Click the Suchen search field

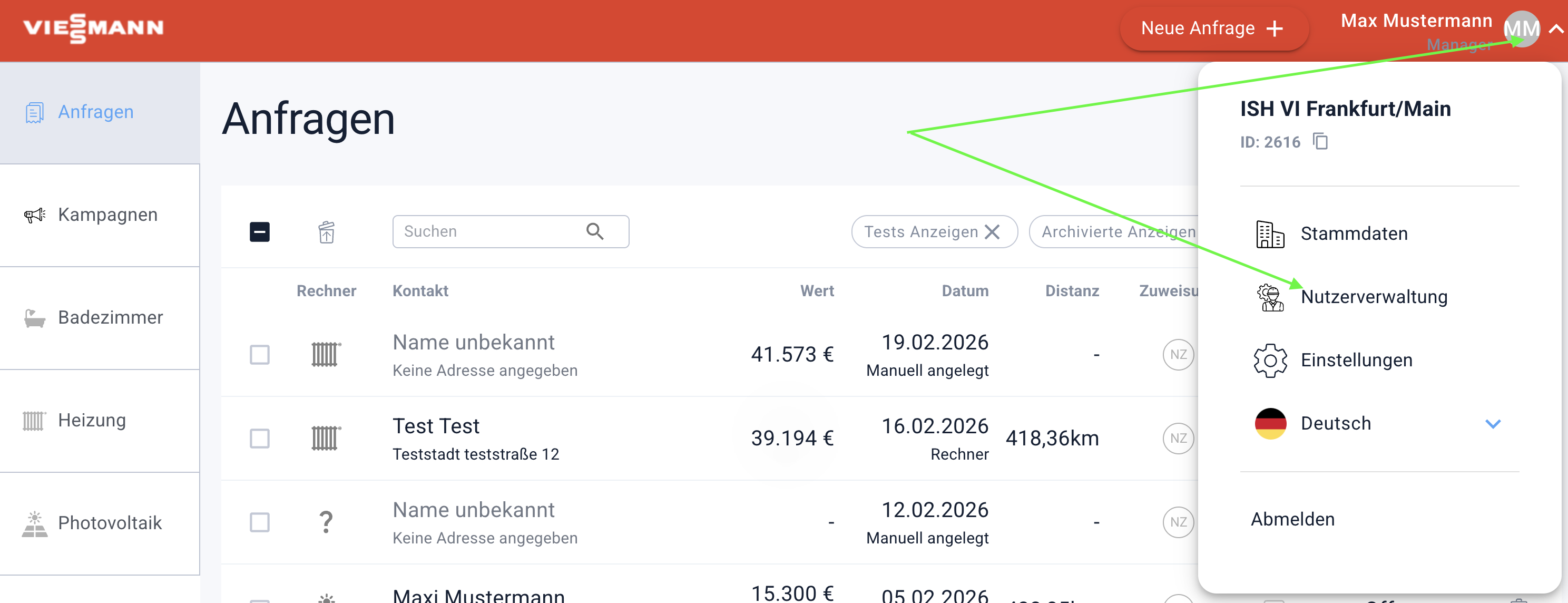click(x=487, y=231)
